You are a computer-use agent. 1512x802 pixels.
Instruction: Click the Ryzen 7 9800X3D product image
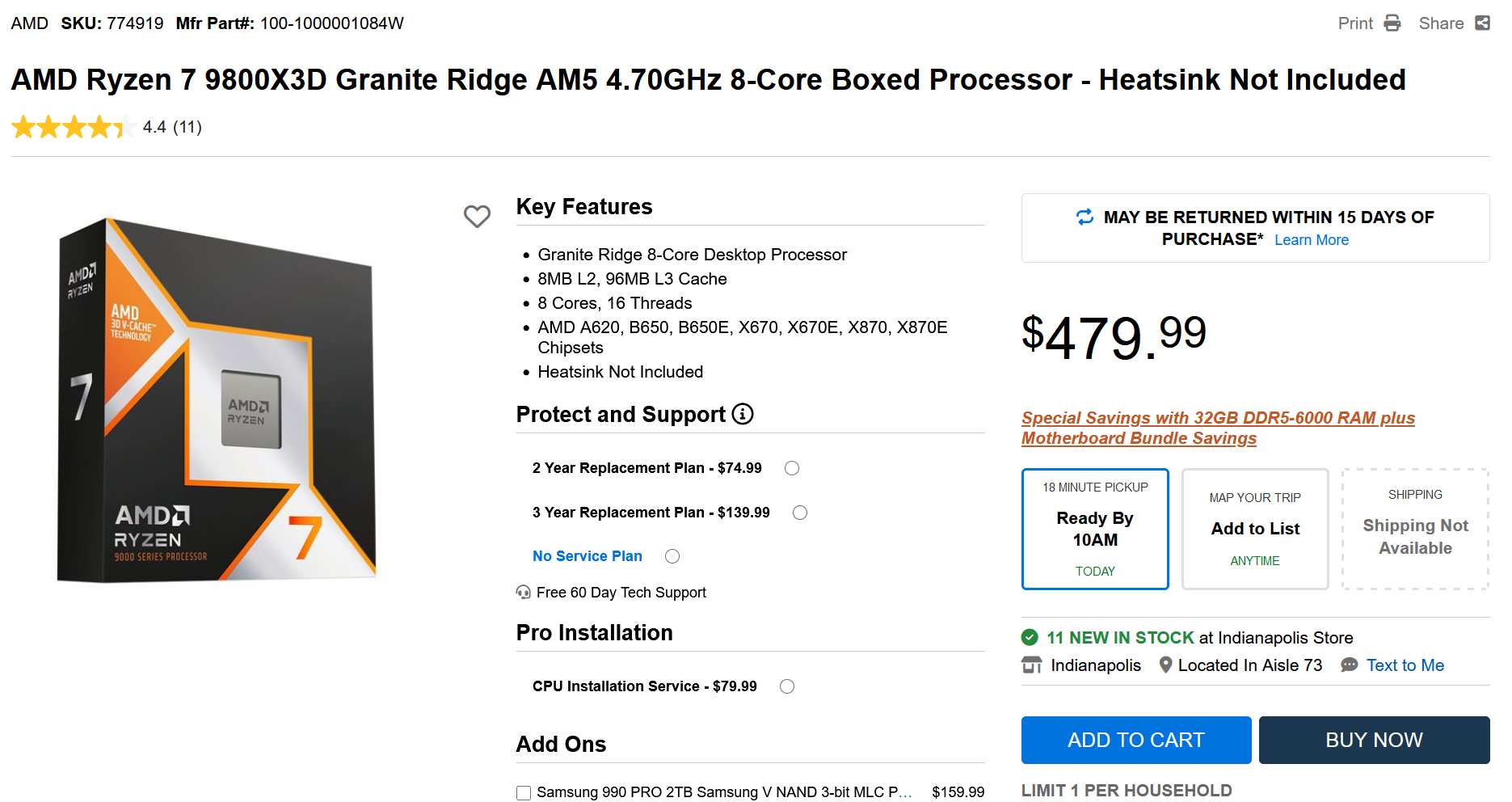(217, 399)
